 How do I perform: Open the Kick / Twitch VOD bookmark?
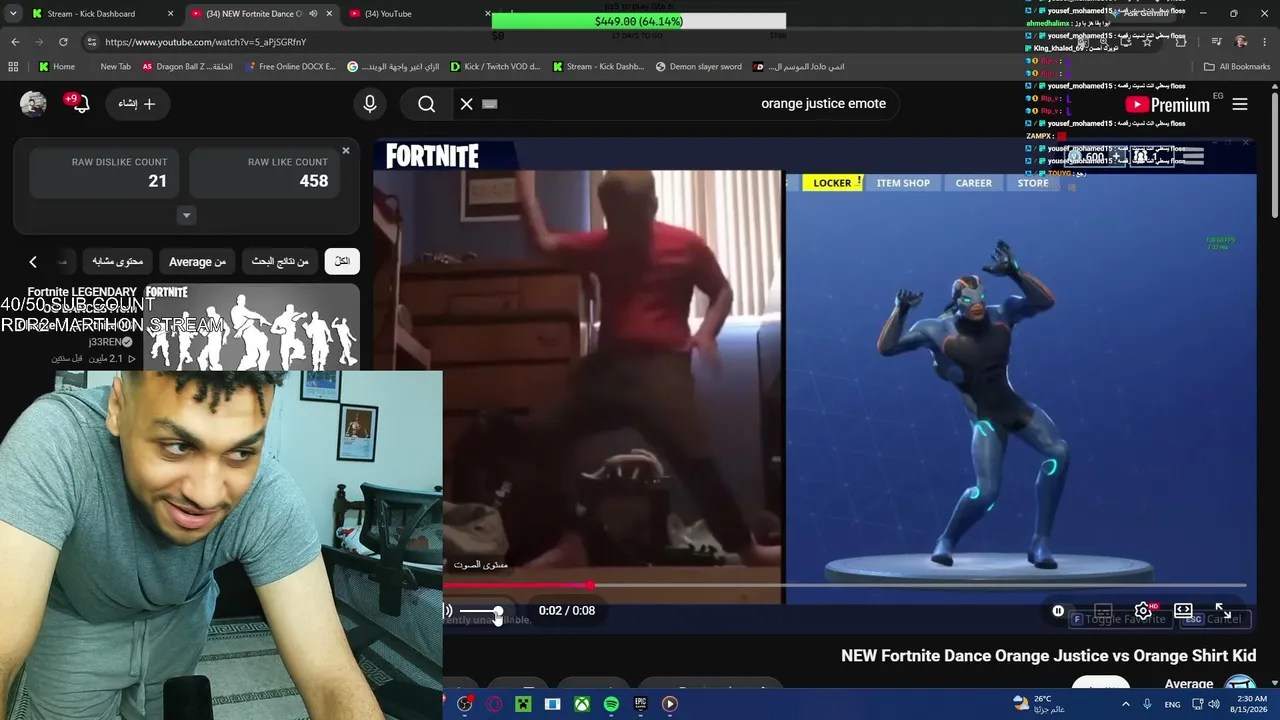pos(495,67)
